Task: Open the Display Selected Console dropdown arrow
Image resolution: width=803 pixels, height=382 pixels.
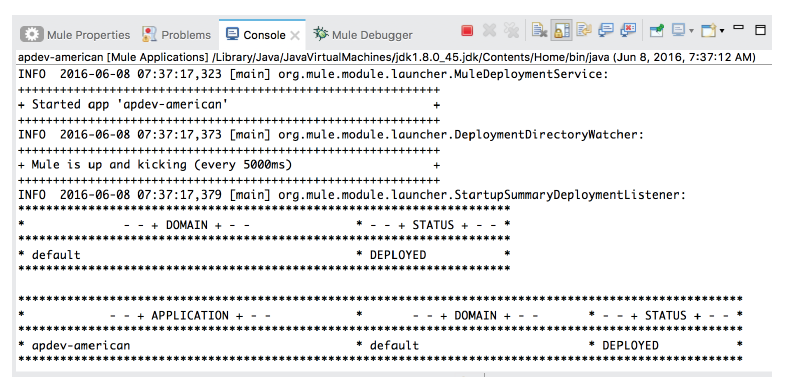Action: tap(691, 31)
